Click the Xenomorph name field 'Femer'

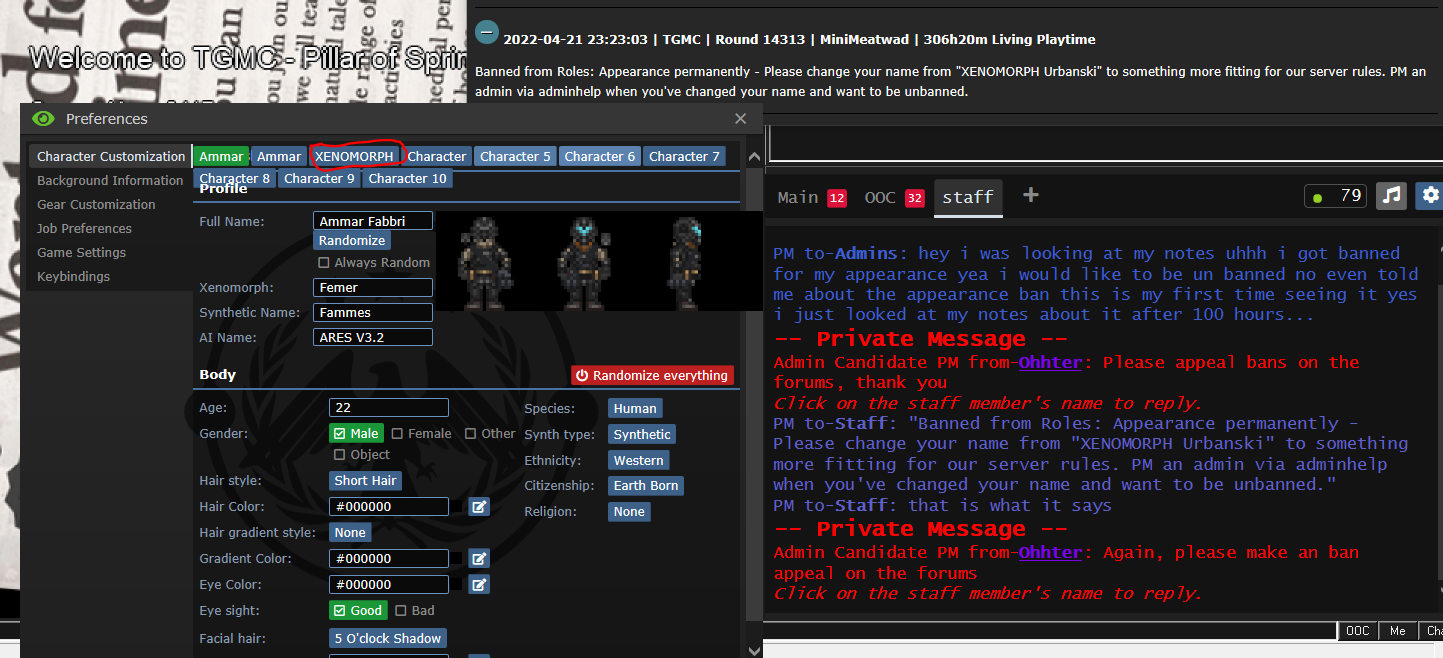(373, 288)
